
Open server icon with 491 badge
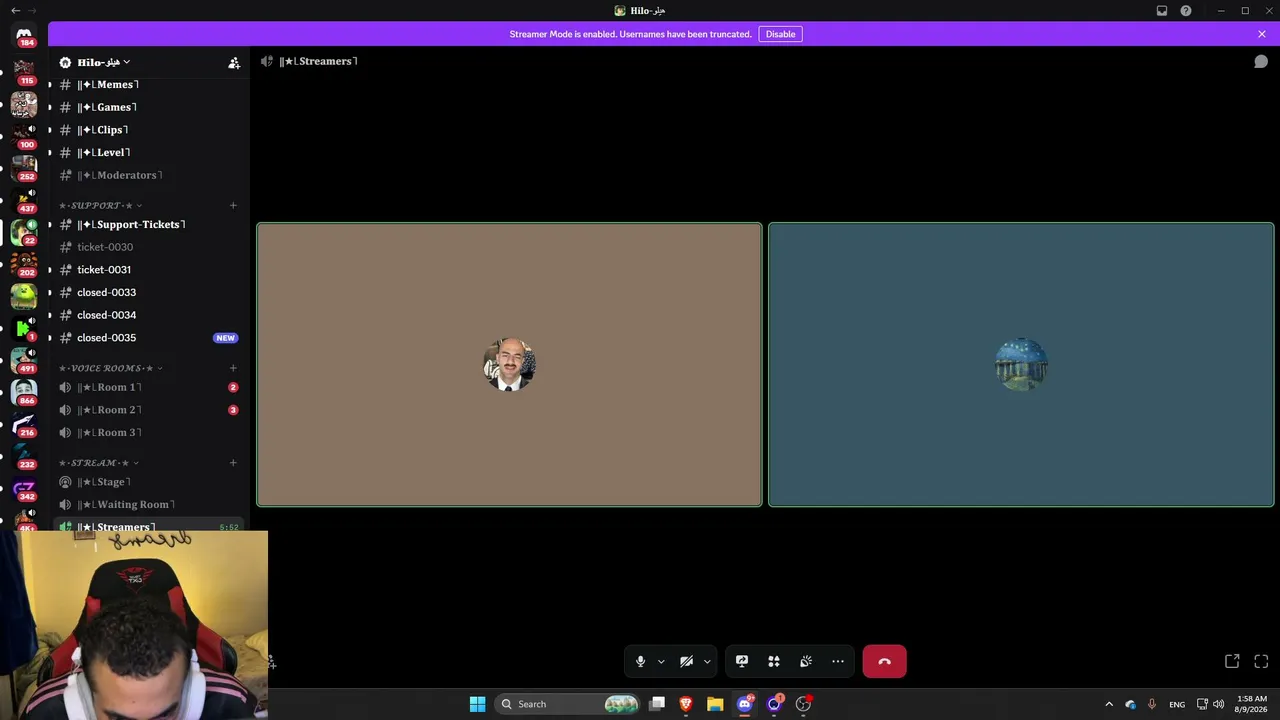click(x=24, y=360)
